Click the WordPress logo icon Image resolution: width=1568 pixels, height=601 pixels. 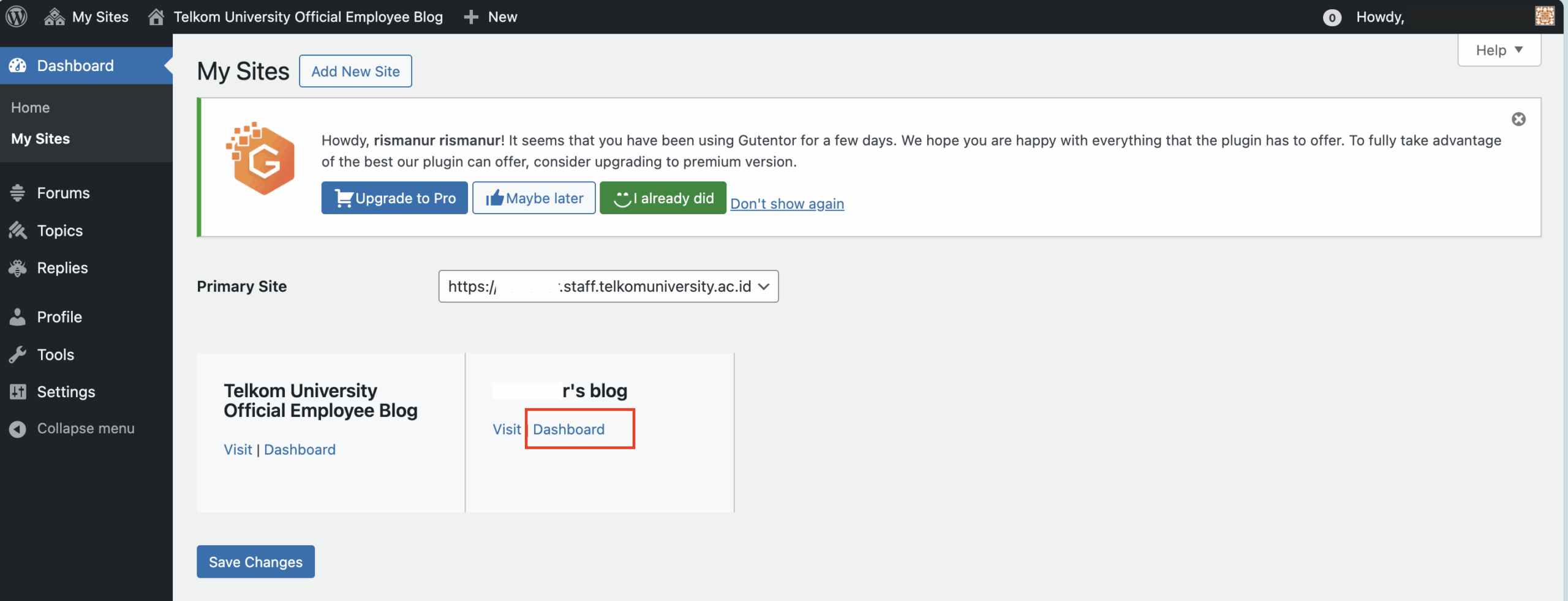click(x=17, y=17)
